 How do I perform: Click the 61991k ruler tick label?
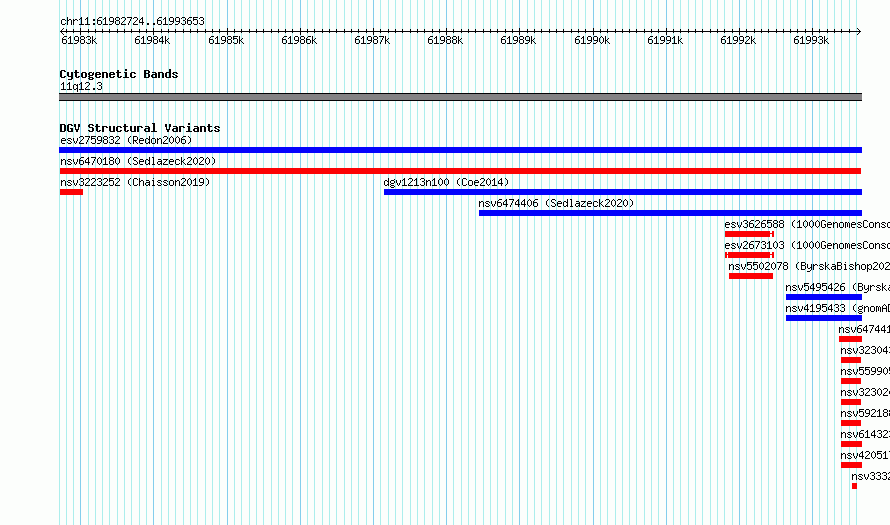(x=665, y=40)
